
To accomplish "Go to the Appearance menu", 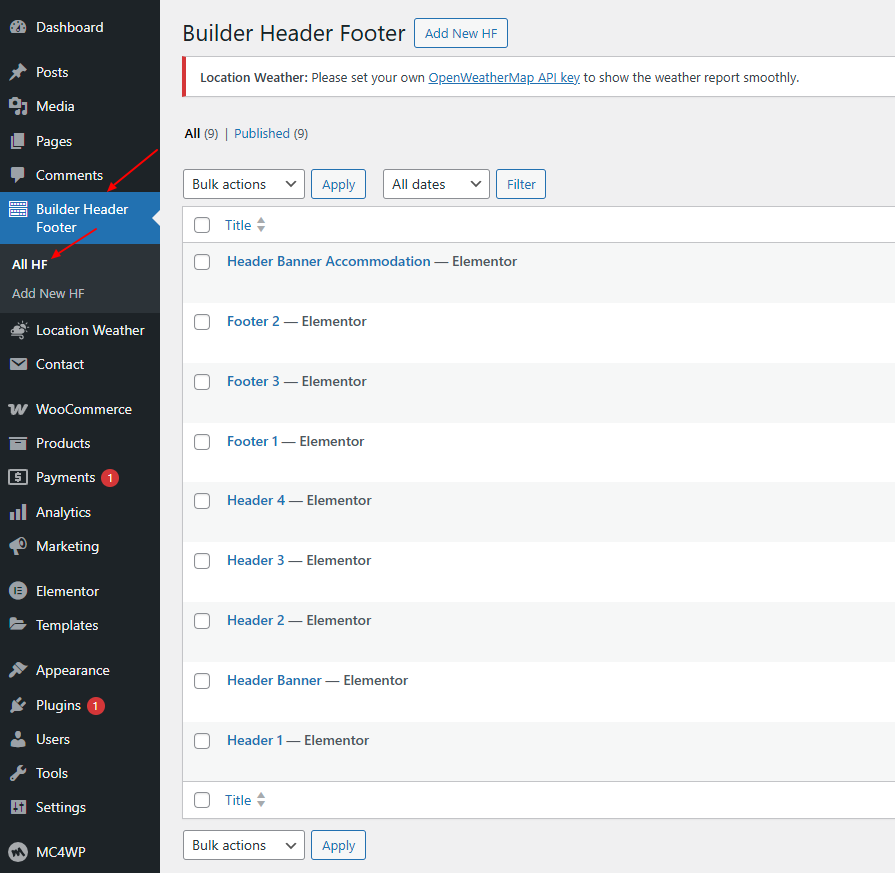I will tap(72, 670).
